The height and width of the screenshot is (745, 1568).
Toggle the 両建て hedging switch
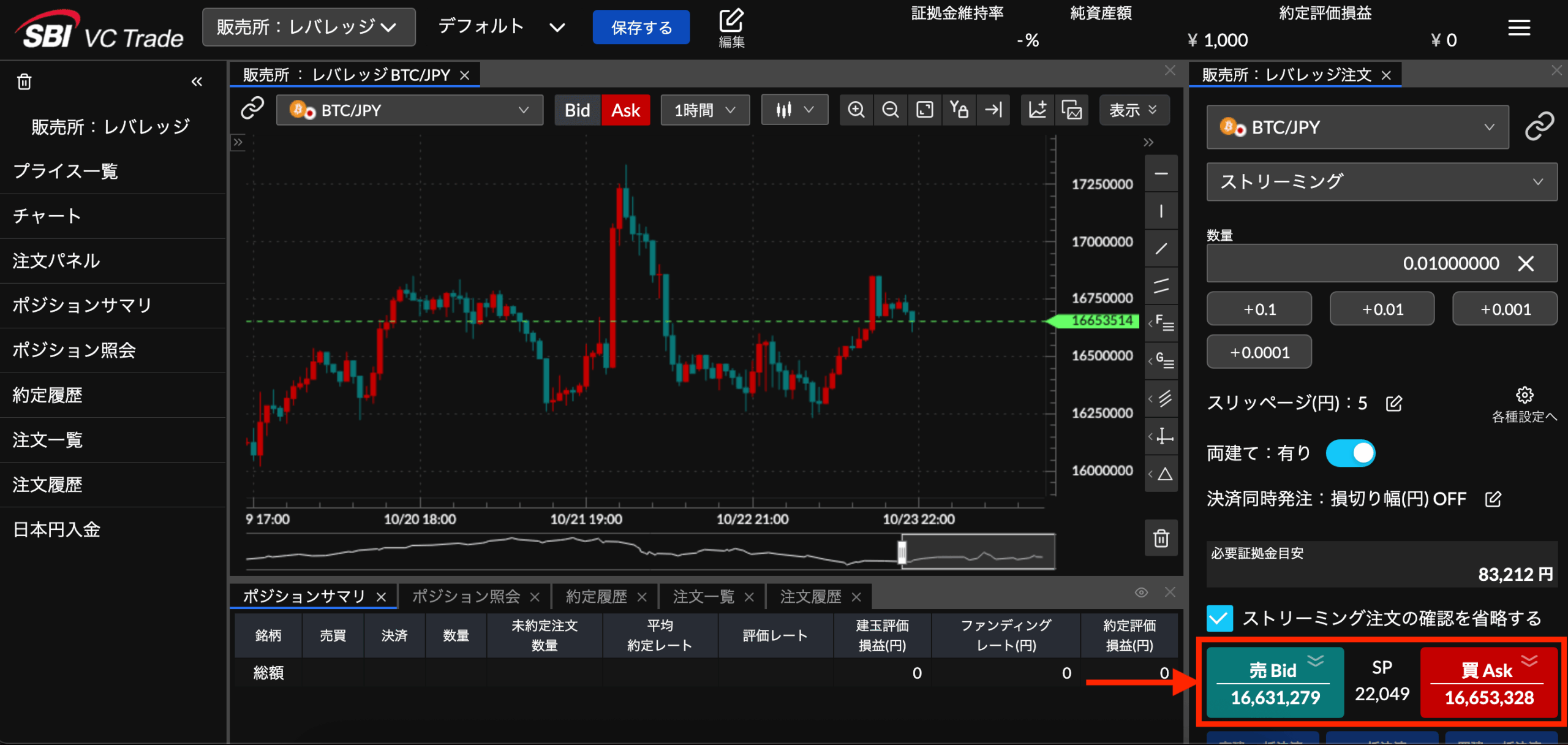pos(1350,453)
